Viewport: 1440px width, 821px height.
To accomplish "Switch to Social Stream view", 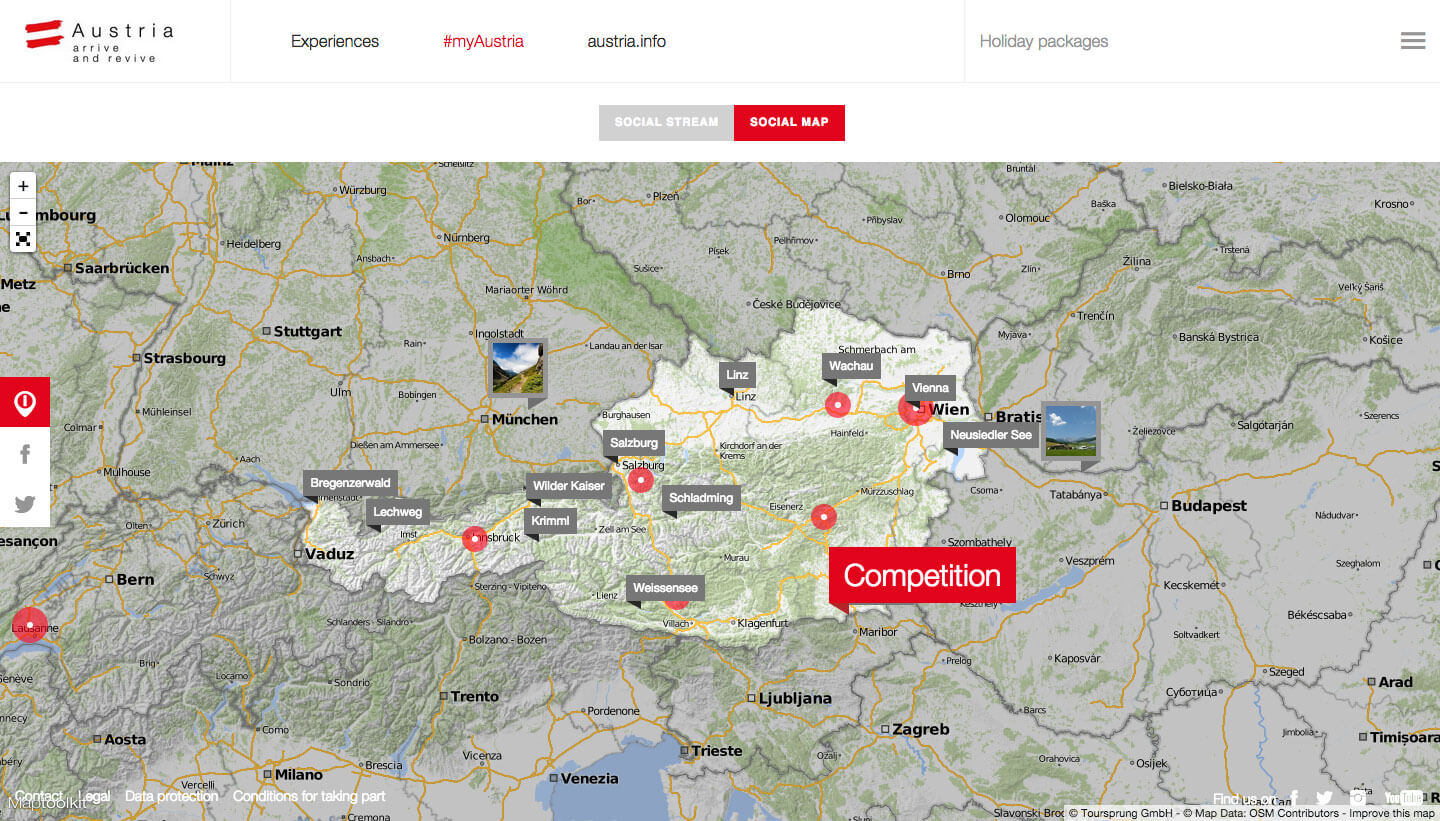I will pyautogui.click(x=666, y=122).
